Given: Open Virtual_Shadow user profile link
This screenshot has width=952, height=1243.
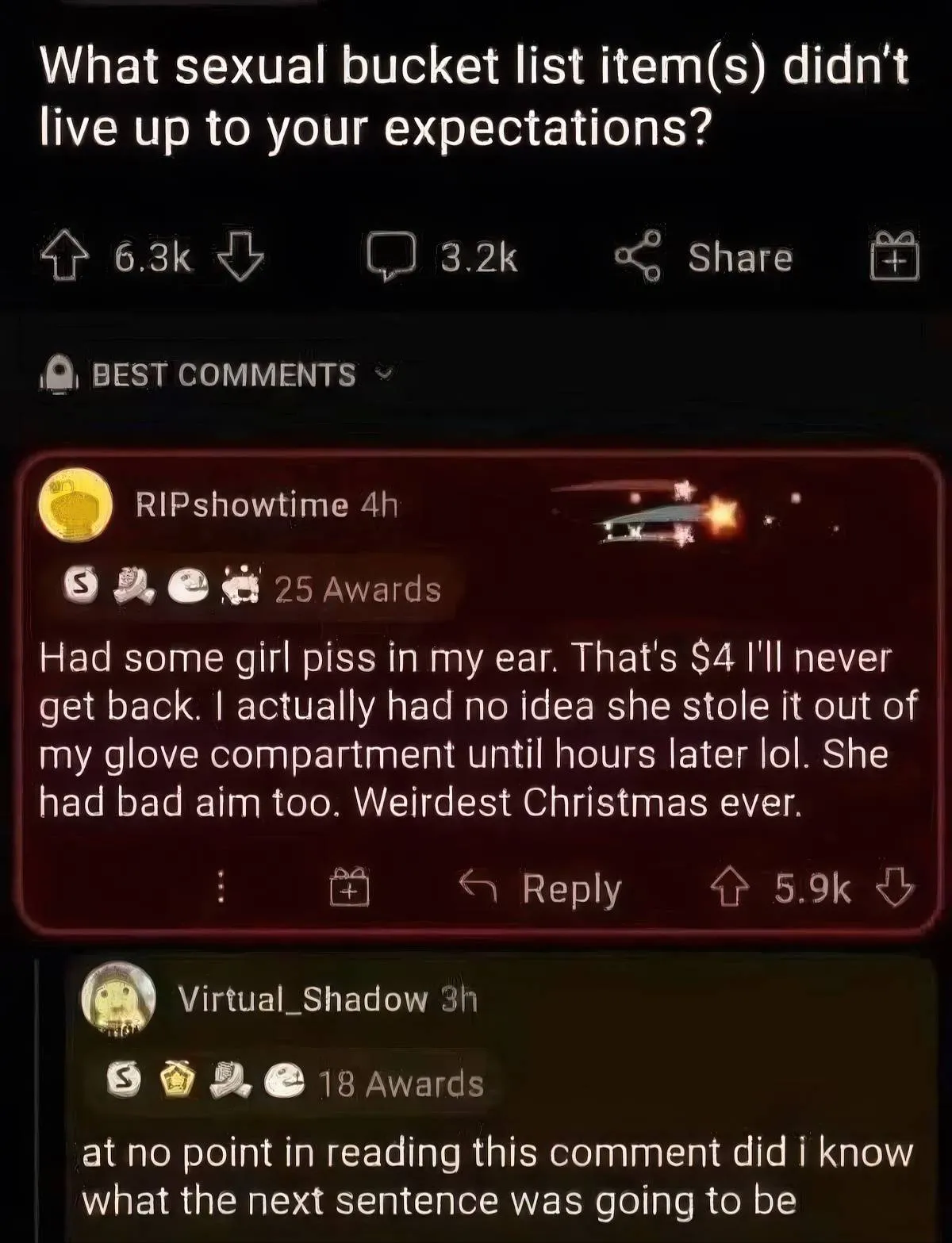Looking at the screenshot, I should [303, 999].
